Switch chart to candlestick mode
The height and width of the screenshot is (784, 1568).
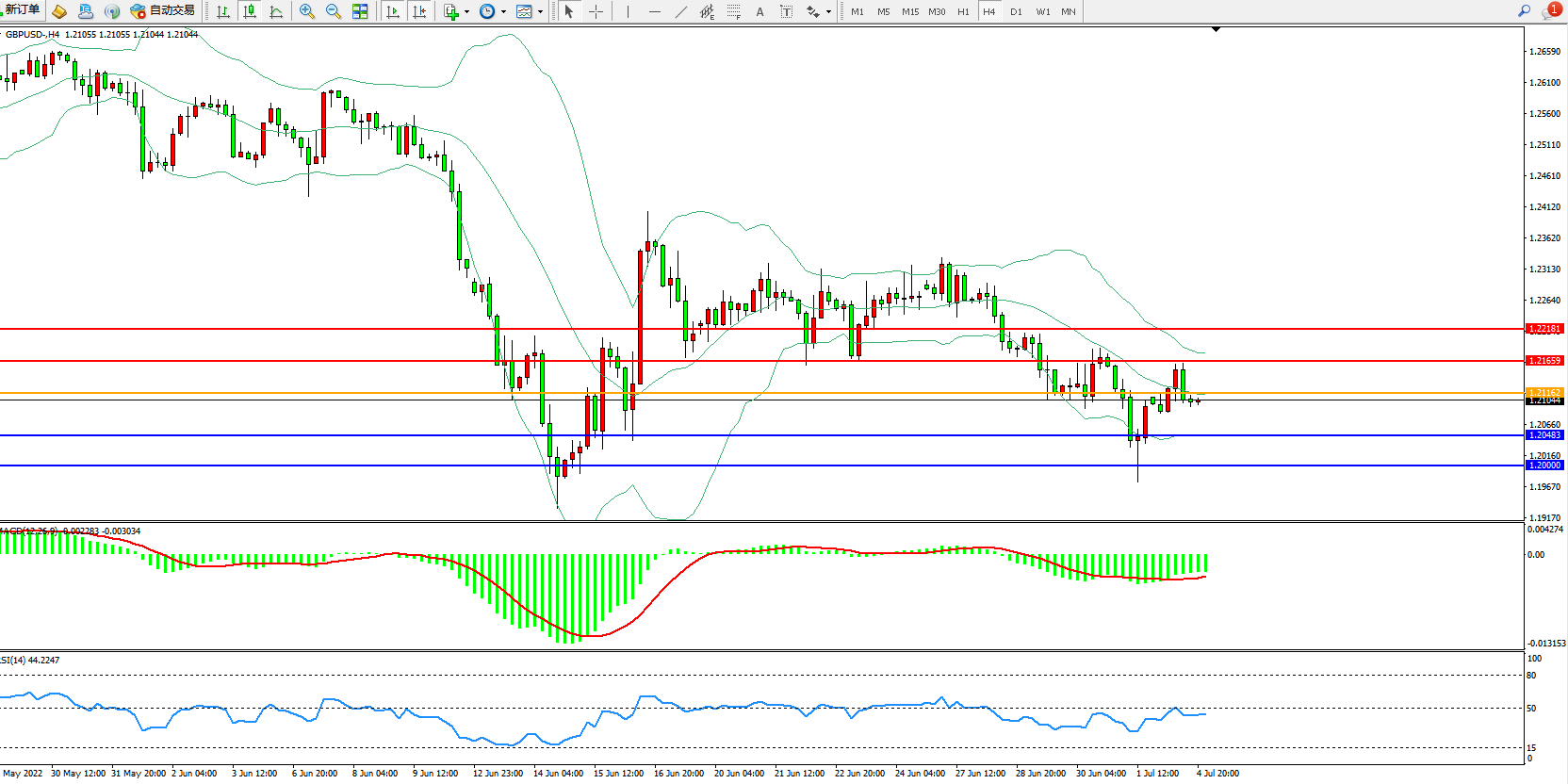[250, 11]
